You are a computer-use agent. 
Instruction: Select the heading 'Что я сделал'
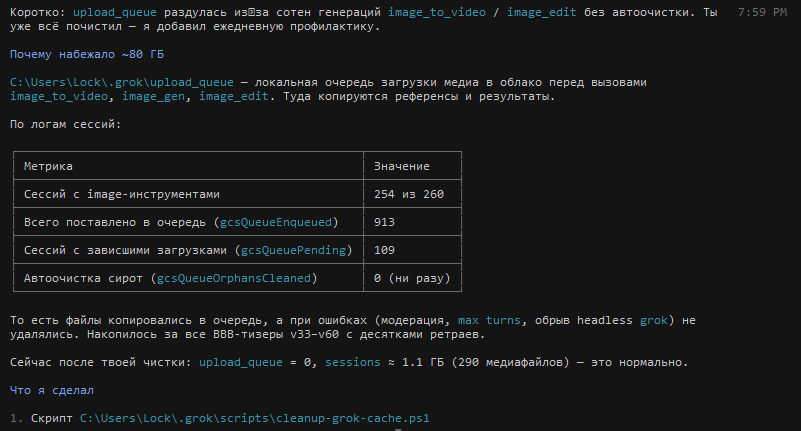click(52, 390)
